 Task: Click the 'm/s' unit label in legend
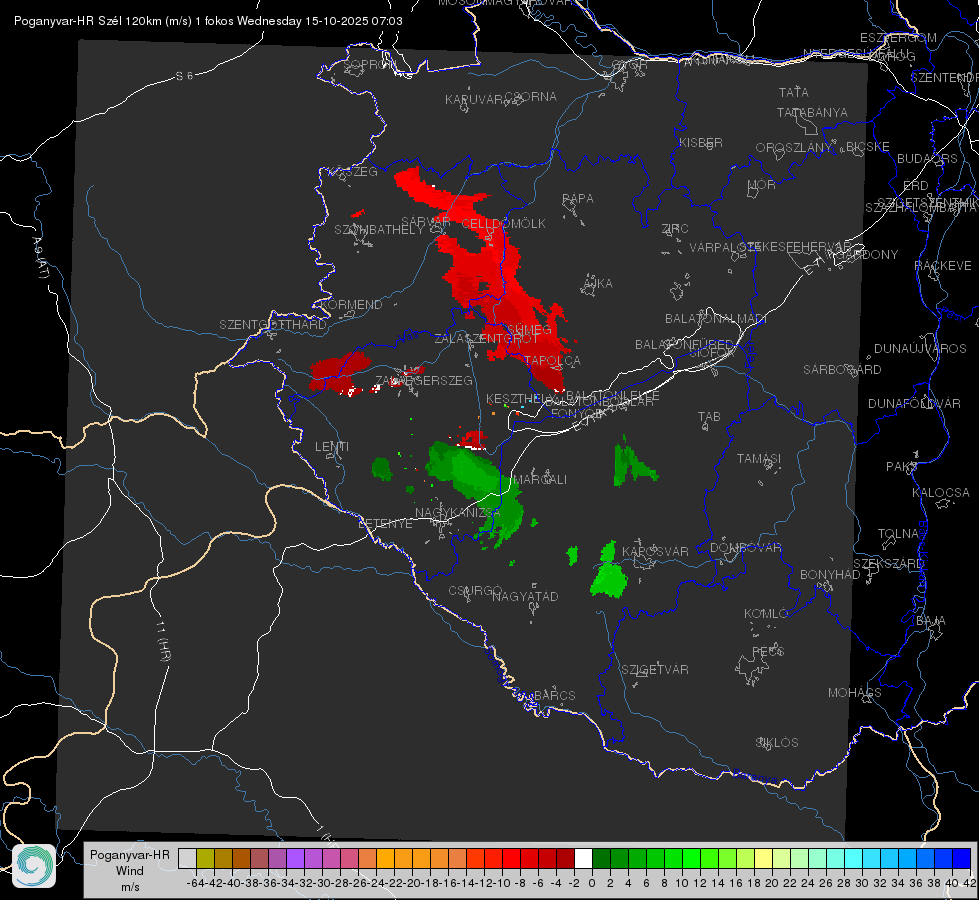[x=130, y=887]
